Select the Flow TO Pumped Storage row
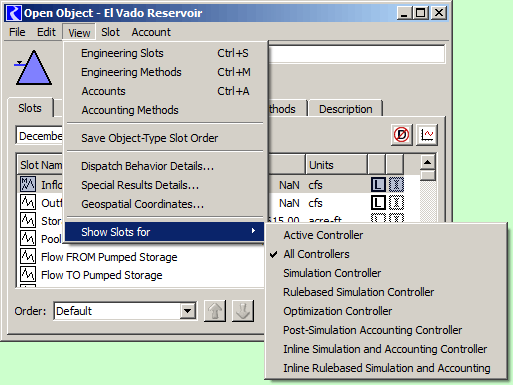 click(140, 275)
